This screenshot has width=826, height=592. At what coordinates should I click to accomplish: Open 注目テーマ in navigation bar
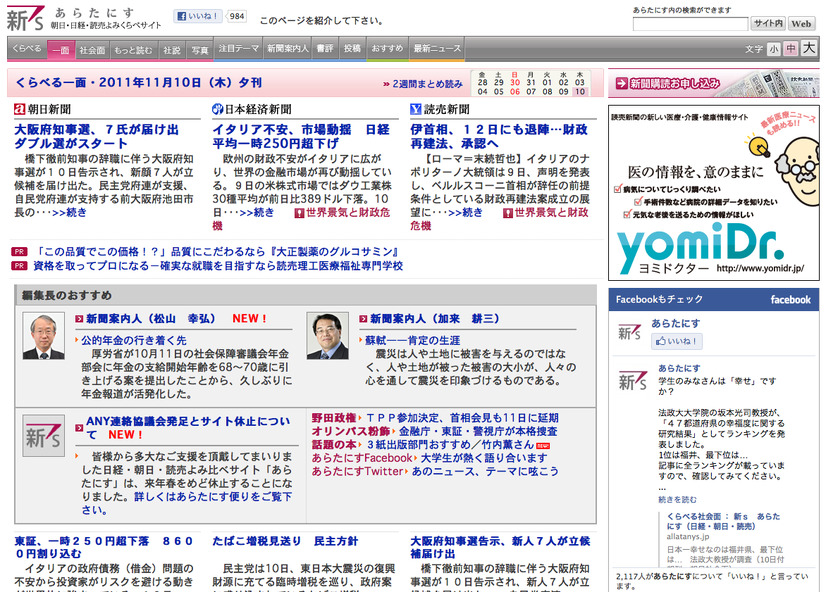(239, 48)
